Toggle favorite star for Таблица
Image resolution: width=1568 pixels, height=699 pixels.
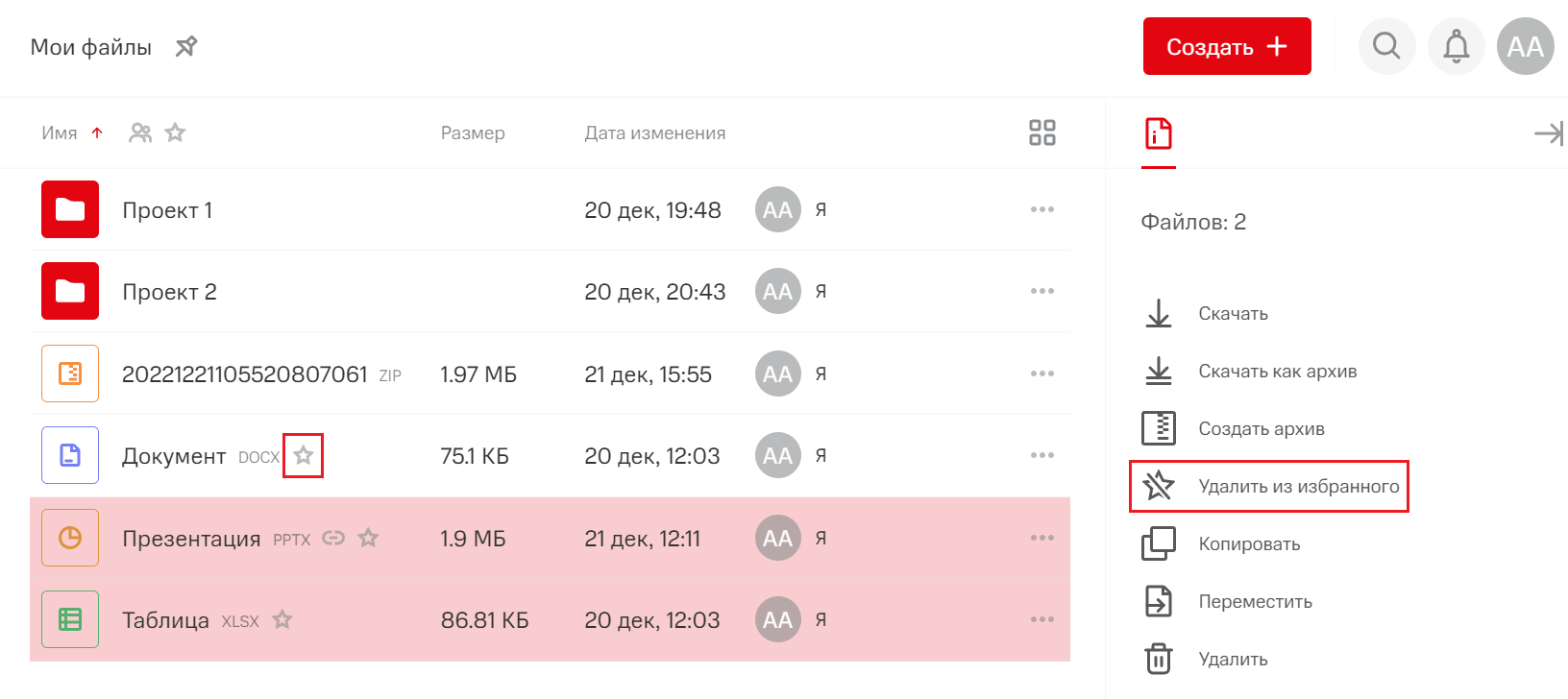pyautogui.click(x=282, y=620)
